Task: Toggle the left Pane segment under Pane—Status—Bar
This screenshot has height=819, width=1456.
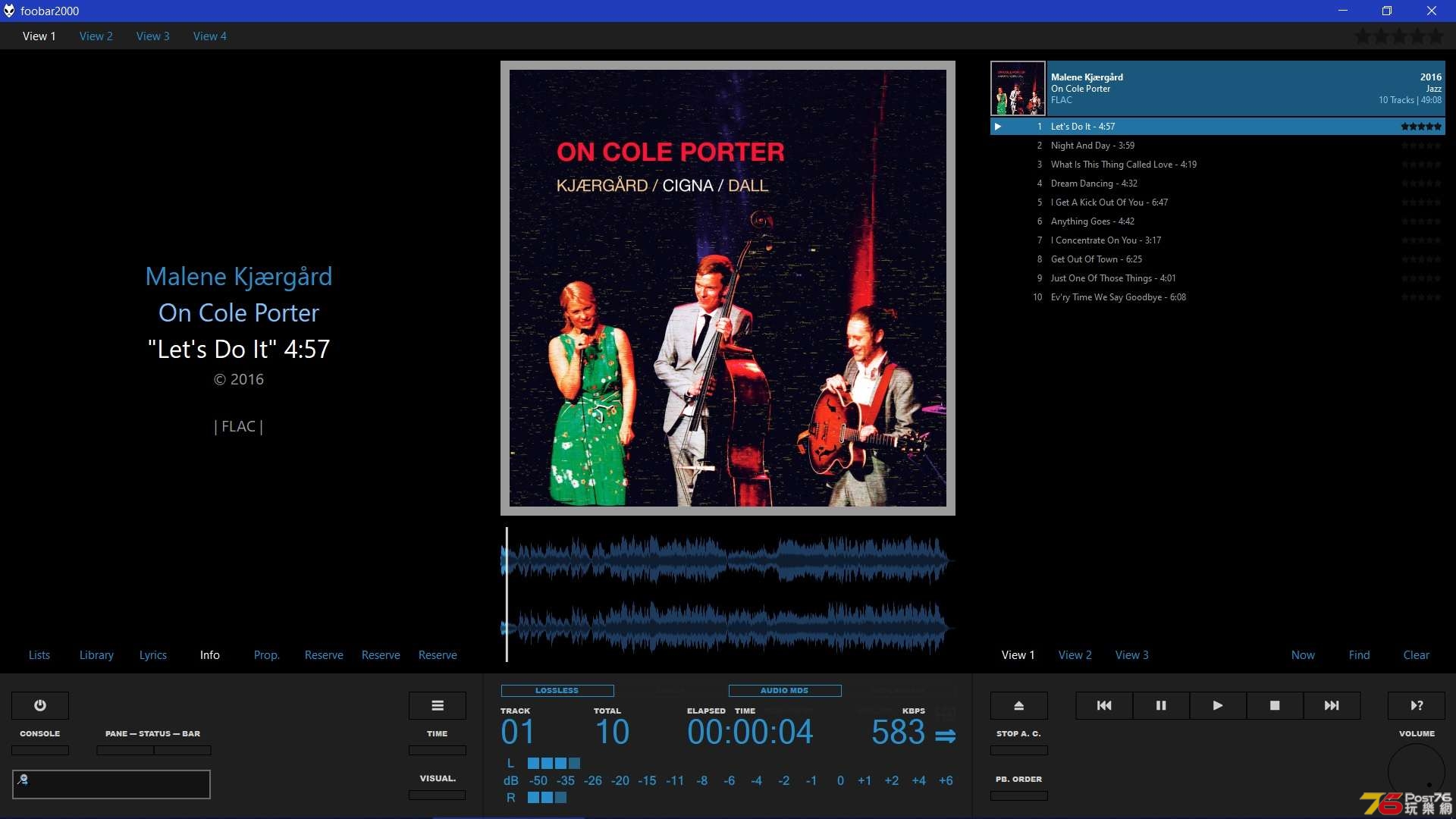Action: [x=125, y=750]
